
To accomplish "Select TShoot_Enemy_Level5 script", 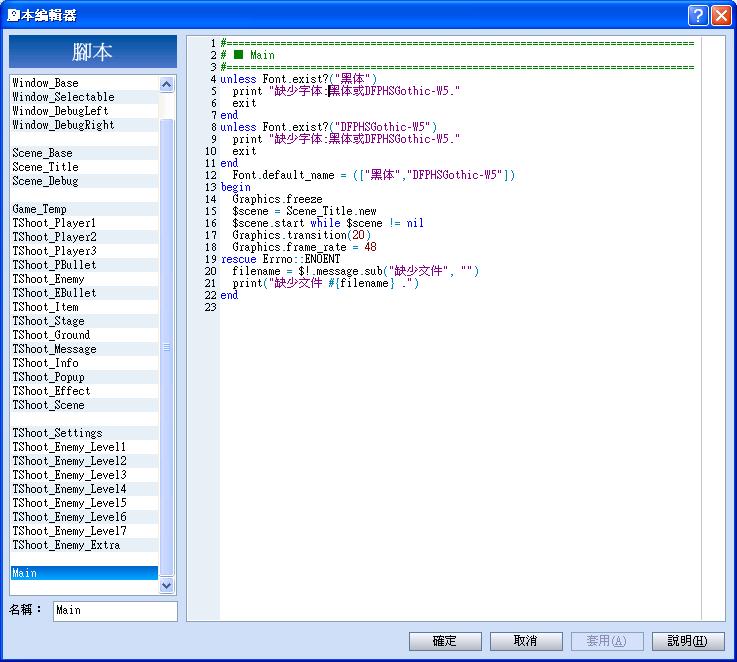I will (84, 504).
